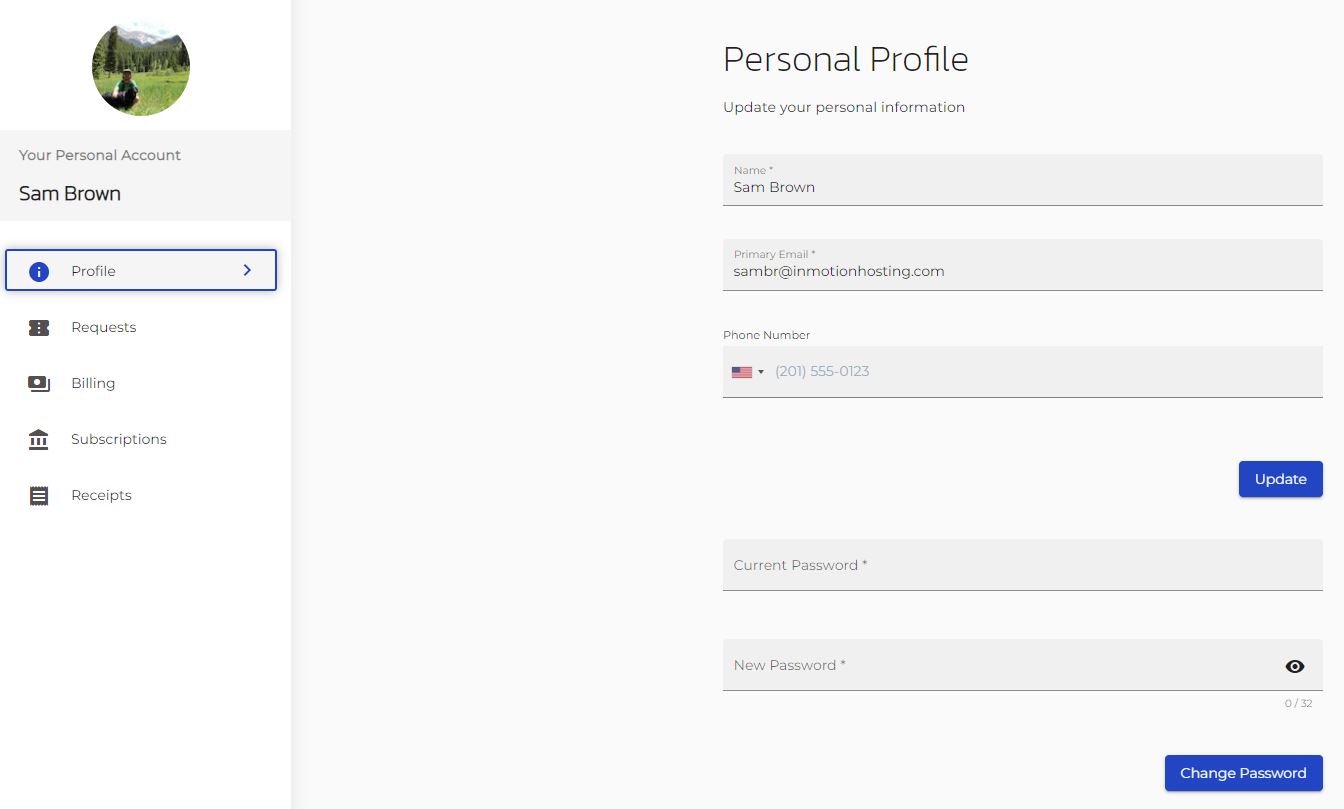Click into the Primary Email field
Viewport: 1344px width, 809px height.
1022,271
